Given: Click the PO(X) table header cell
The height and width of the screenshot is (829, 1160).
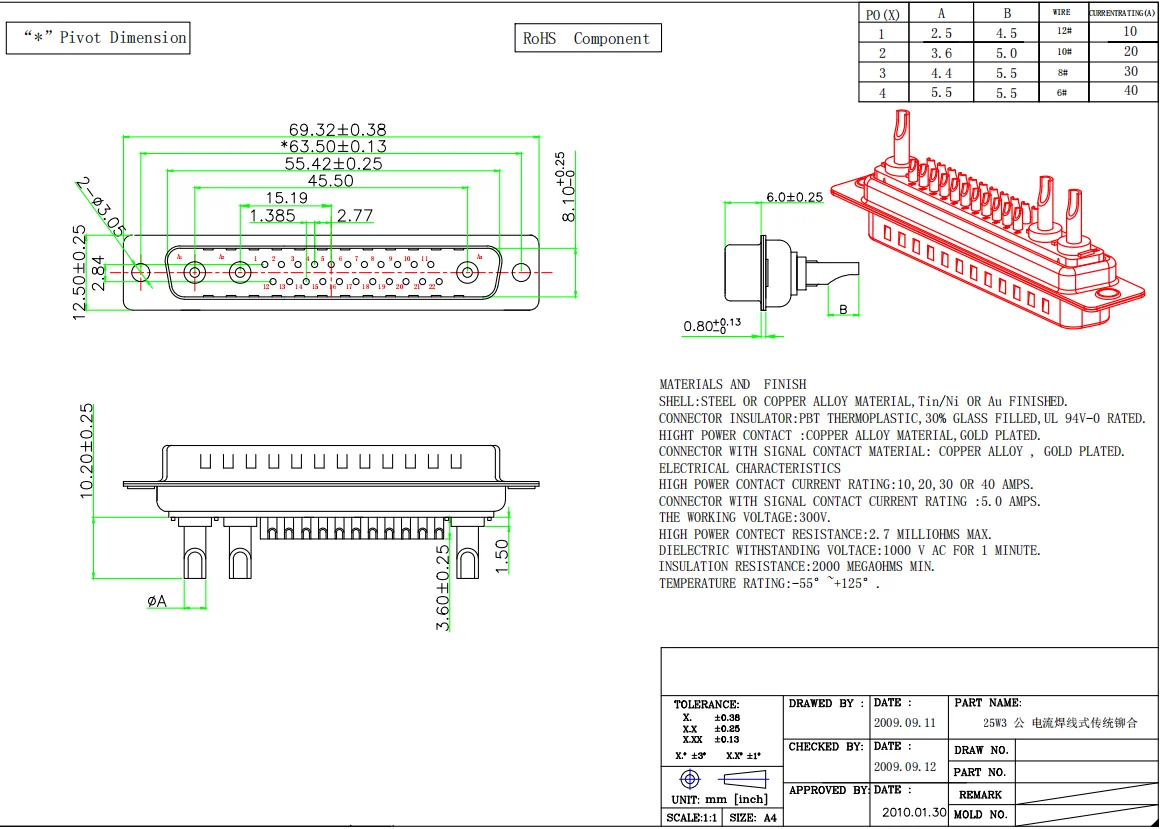Looking at the screenshot, I should (x=882, y=14).
